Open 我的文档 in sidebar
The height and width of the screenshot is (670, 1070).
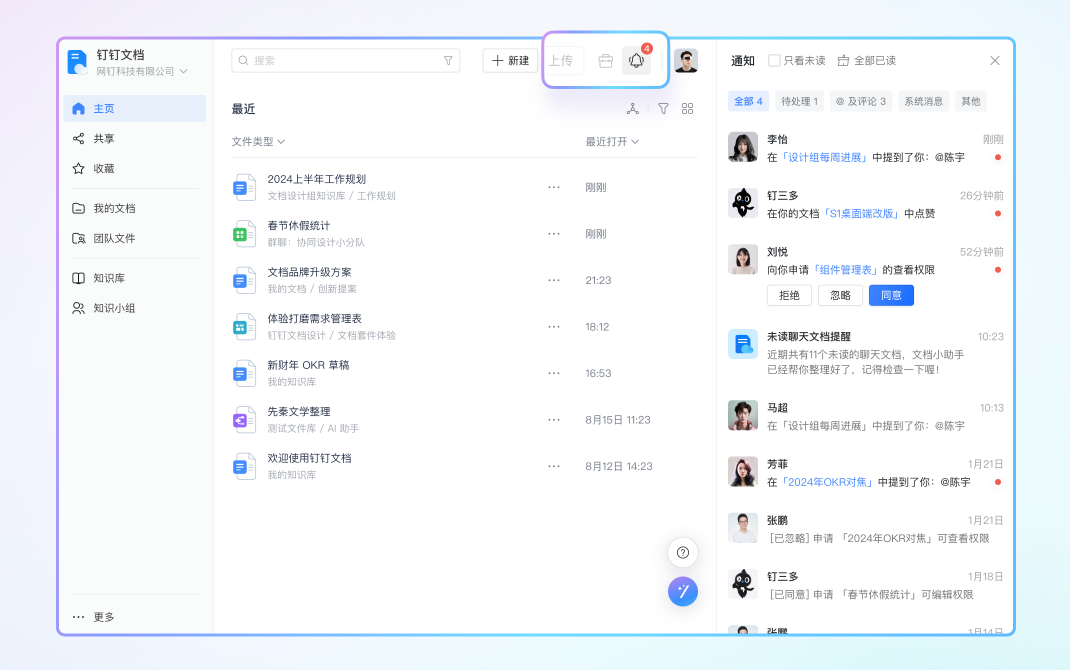[135, 208]
